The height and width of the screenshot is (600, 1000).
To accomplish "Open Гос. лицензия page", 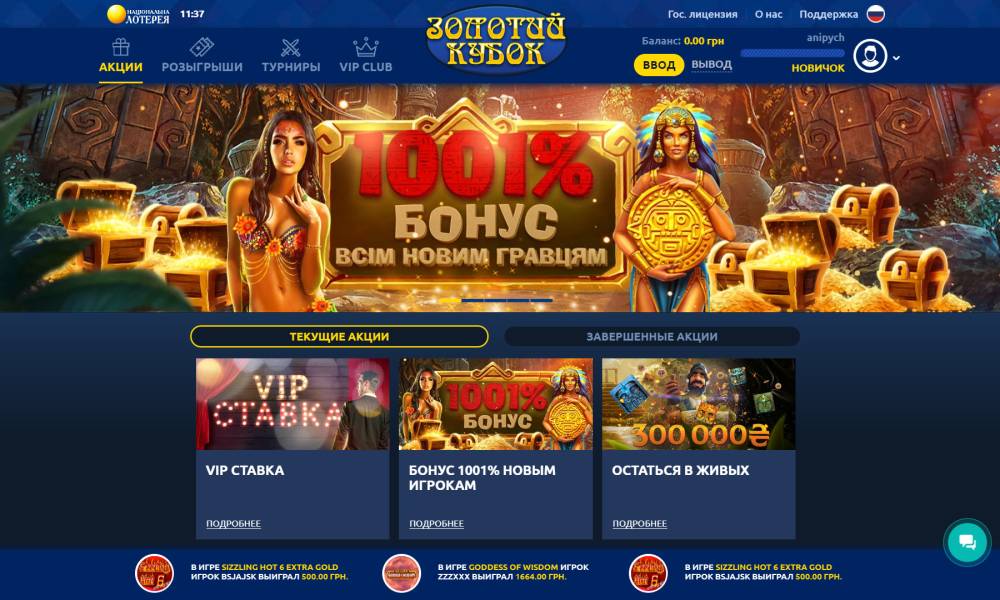I will pos(703,14).
